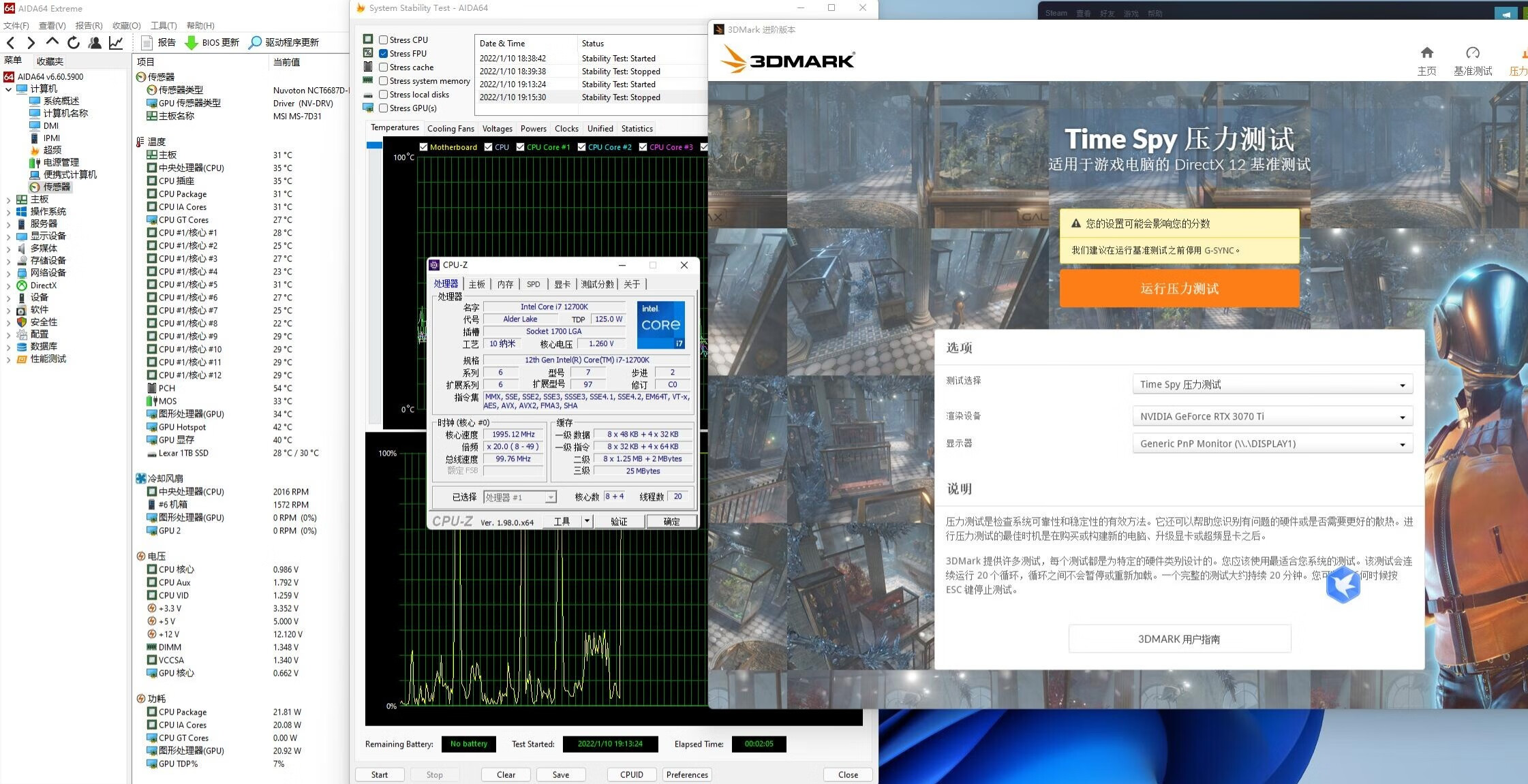Click the AIDA64 back navigation arrow
Viewport: 1528px width, 784px height.
(x=10, y=42)
